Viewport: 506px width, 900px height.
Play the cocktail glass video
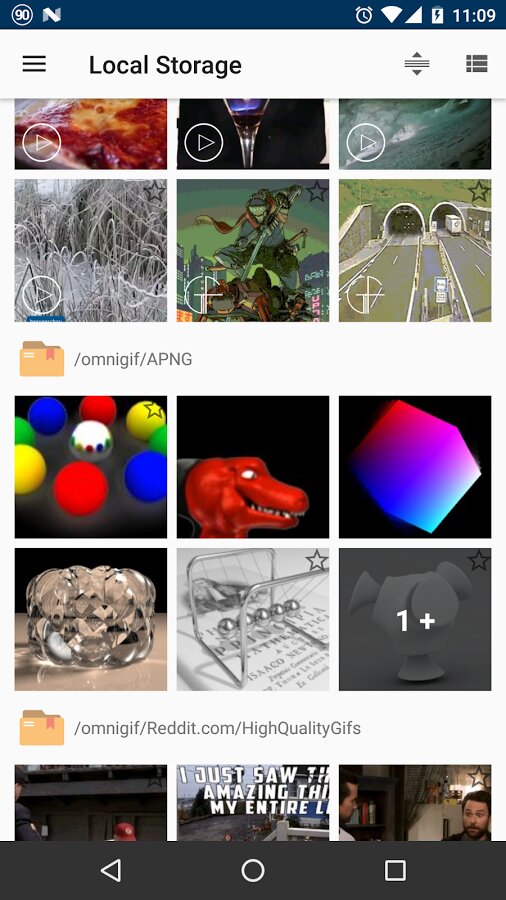(204, 142)
